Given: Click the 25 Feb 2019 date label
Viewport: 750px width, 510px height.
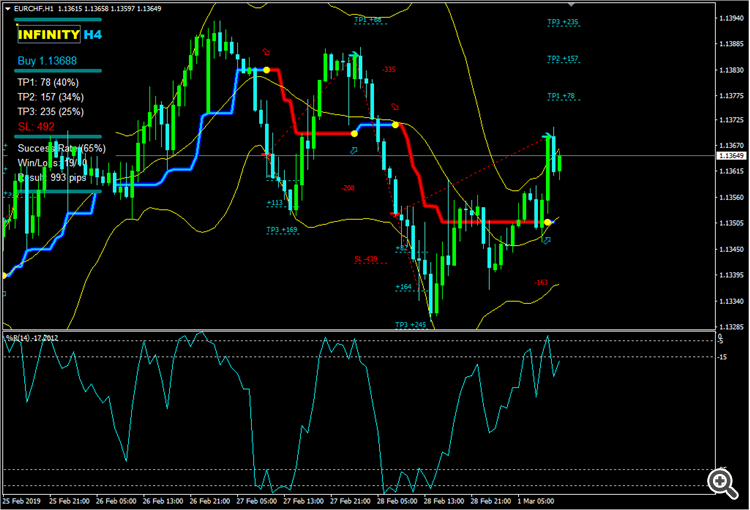Looking at the screenshot, I should tap(22, 501).
